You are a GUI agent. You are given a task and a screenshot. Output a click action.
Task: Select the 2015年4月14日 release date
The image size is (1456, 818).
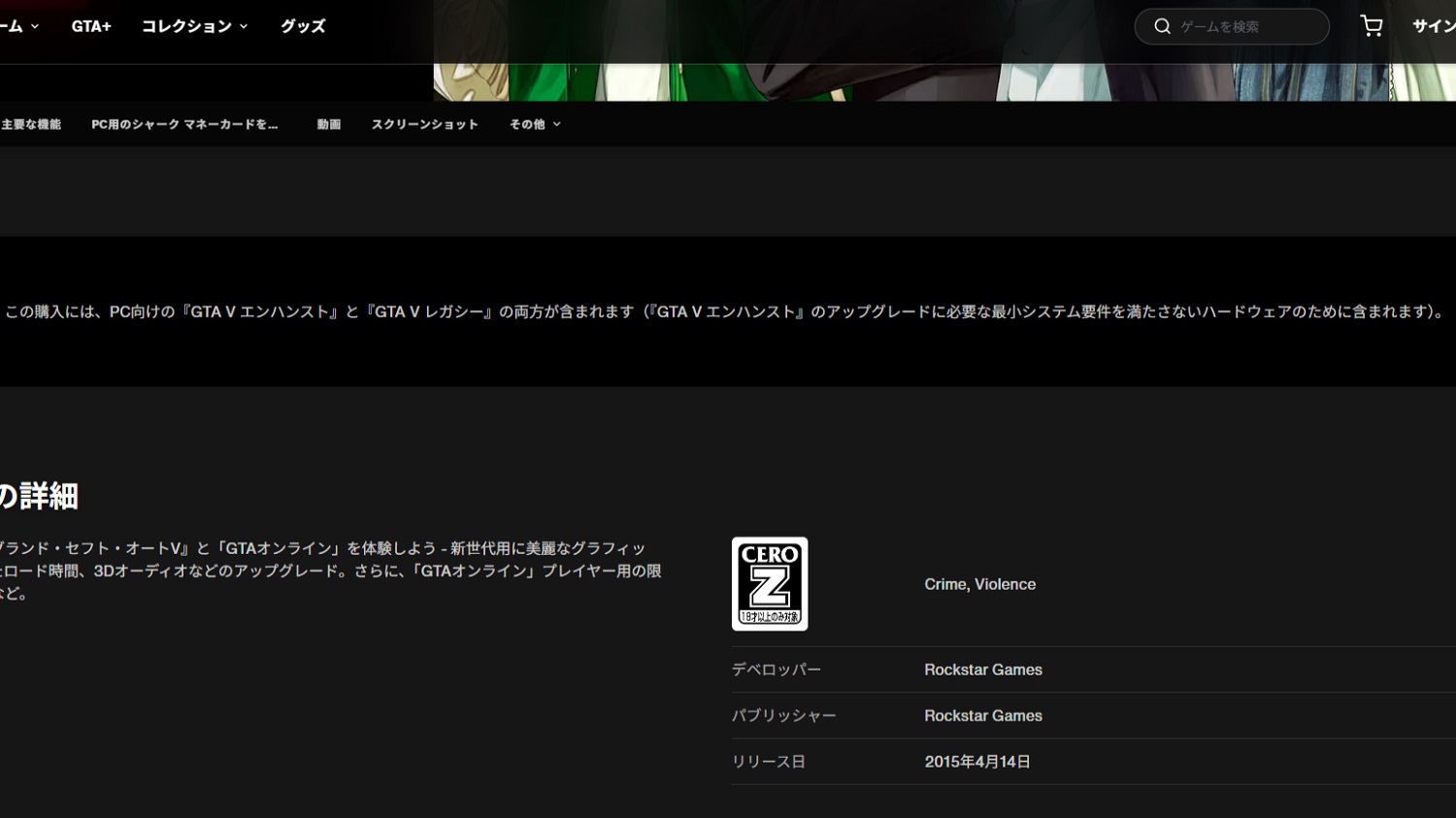(977, 762)
